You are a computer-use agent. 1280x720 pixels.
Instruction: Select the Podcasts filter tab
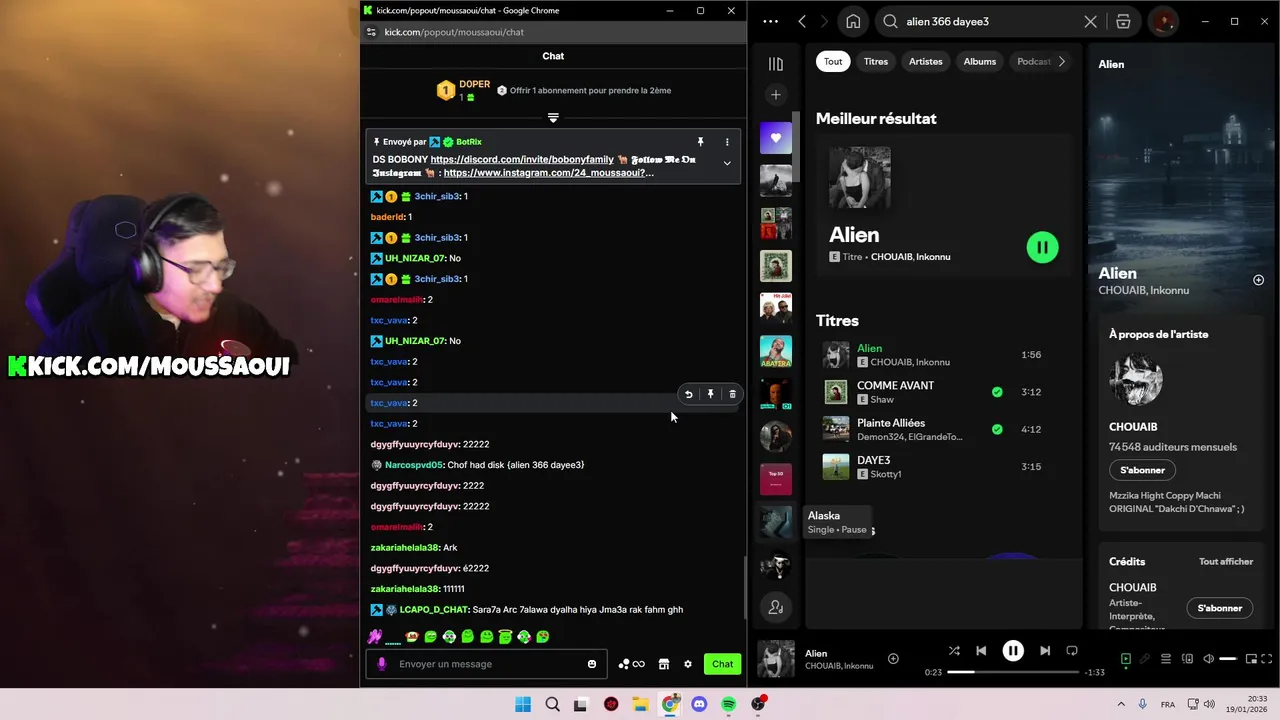pos(1033,61)
